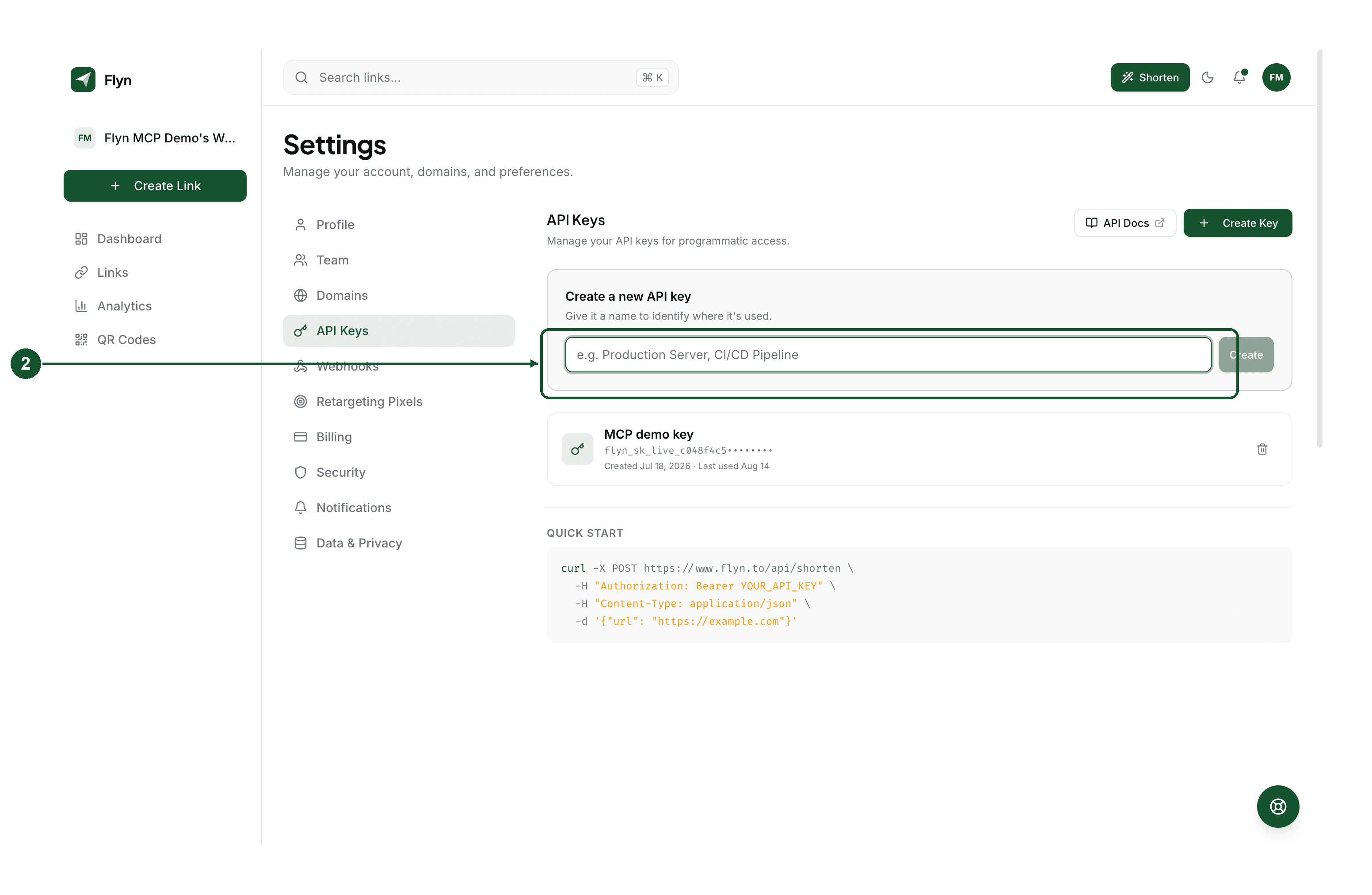The height and width of the screenshot is (895, 1372).
Task: Click the magic wand icon in Shorten
Action: [x=1128, y=77]
